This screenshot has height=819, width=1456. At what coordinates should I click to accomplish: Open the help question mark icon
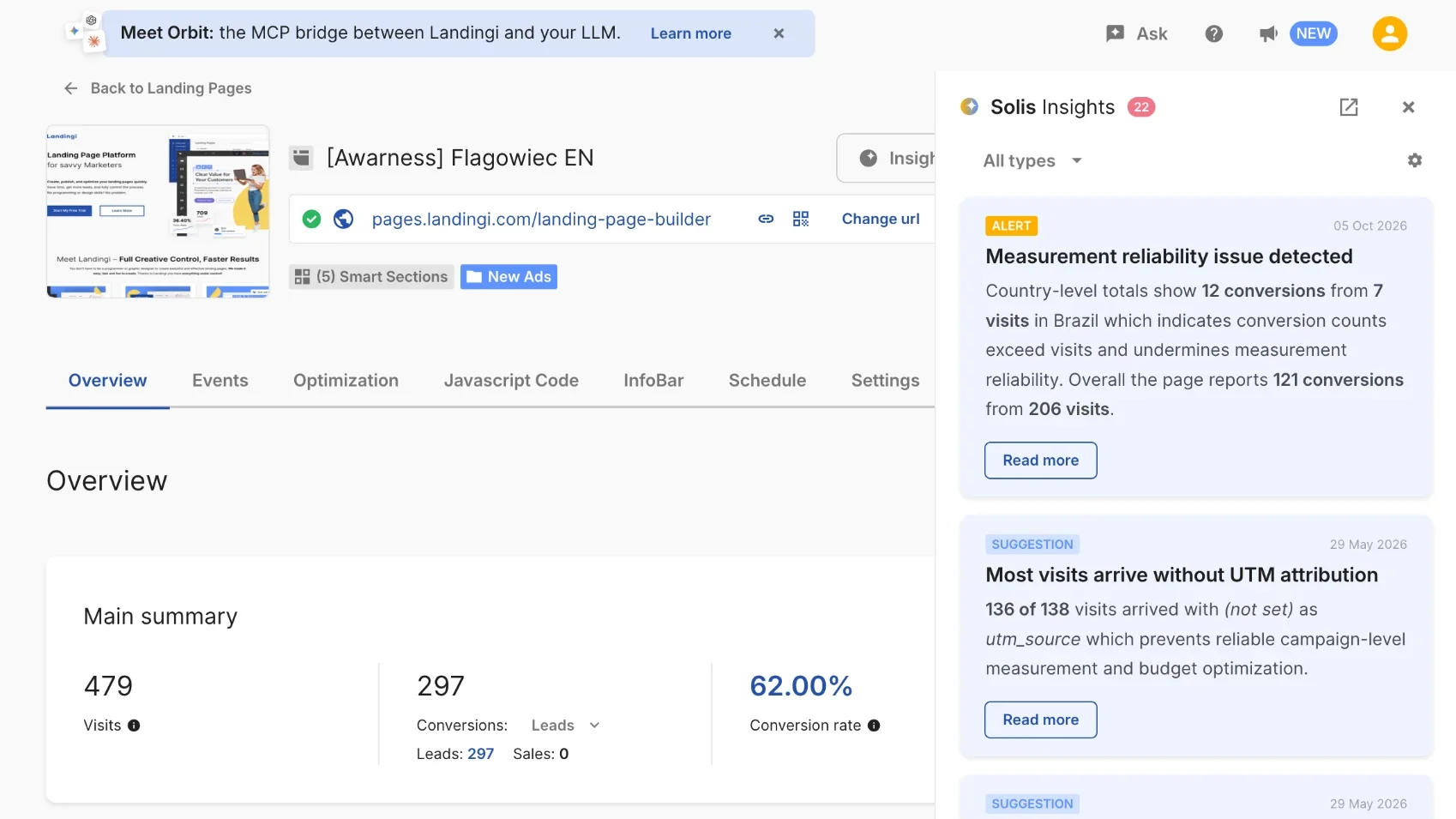pos(1213,33)
